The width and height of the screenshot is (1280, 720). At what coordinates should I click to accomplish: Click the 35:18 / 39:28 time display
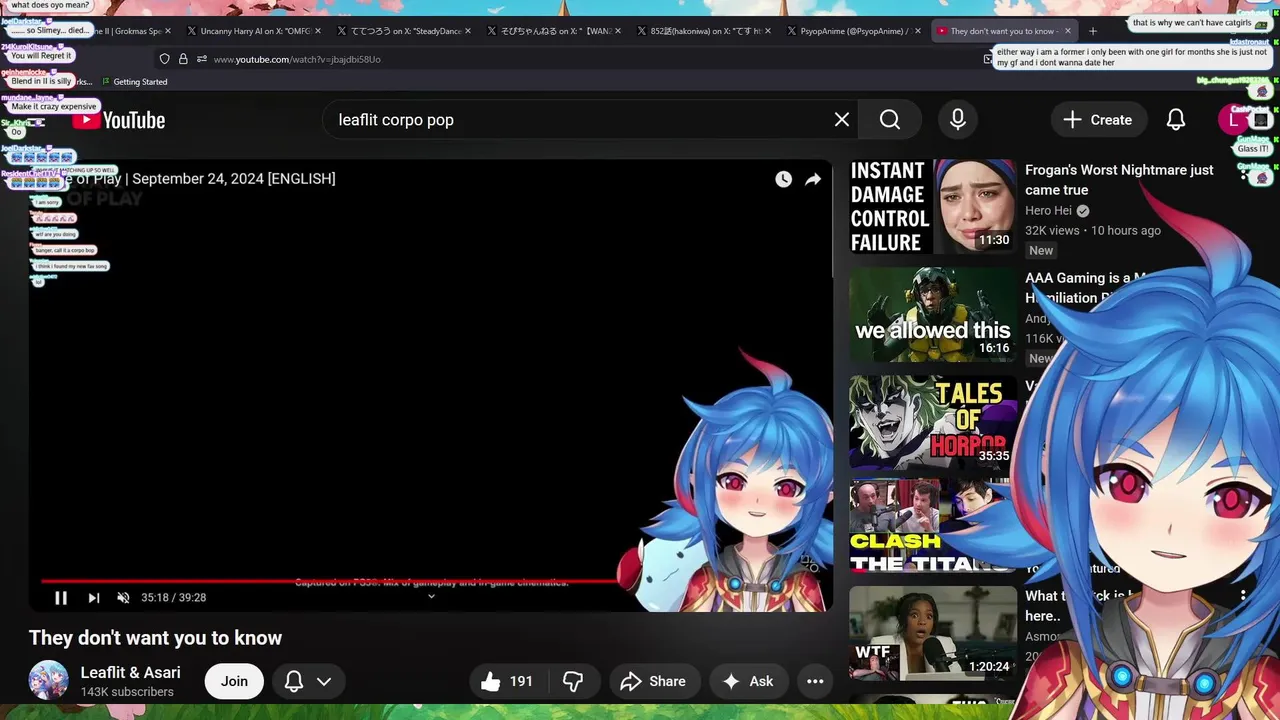click(173, 598)
